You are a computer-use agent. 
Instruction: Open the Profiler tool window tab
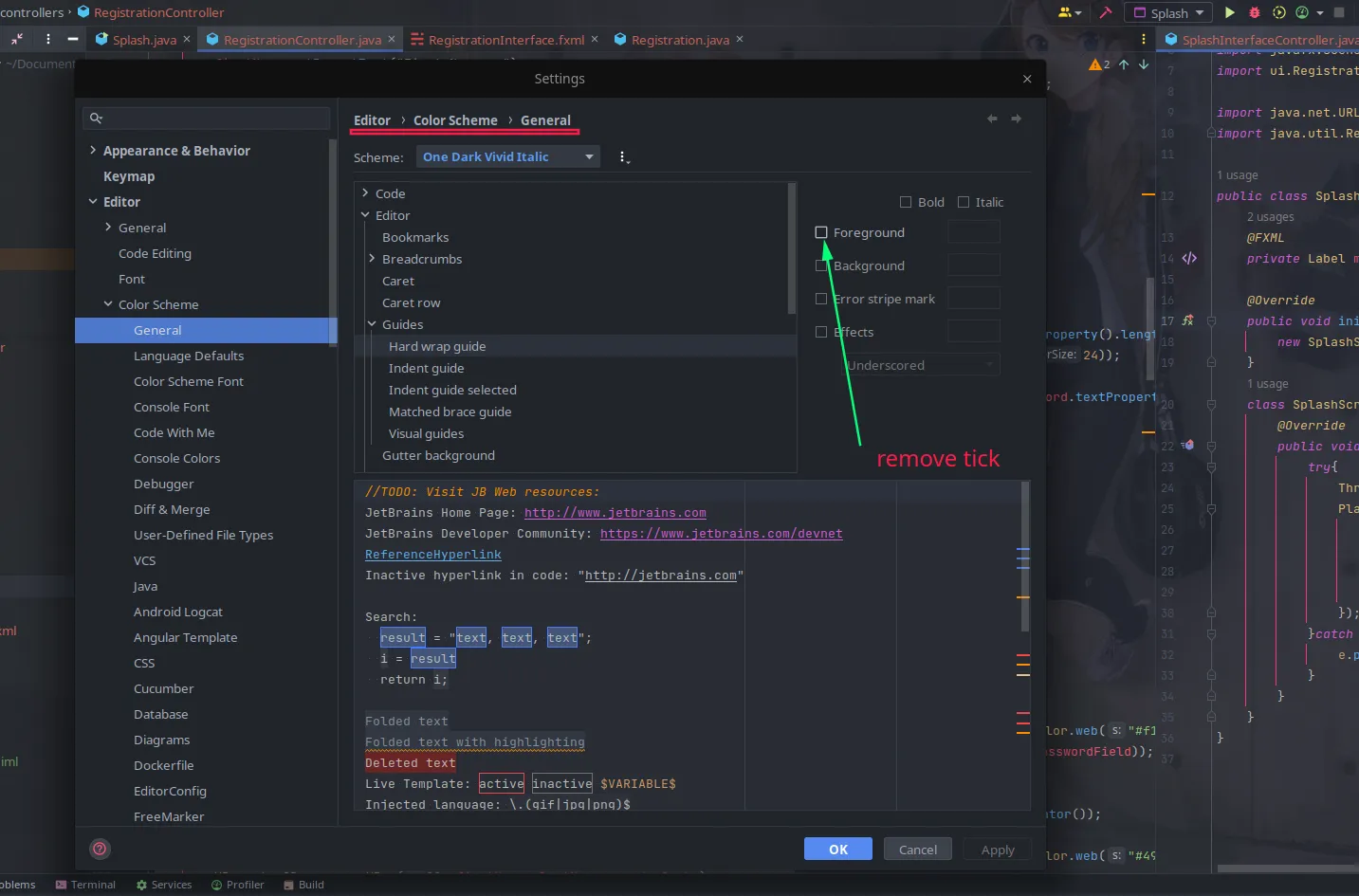pyautogui.click(x=237, y=885)
